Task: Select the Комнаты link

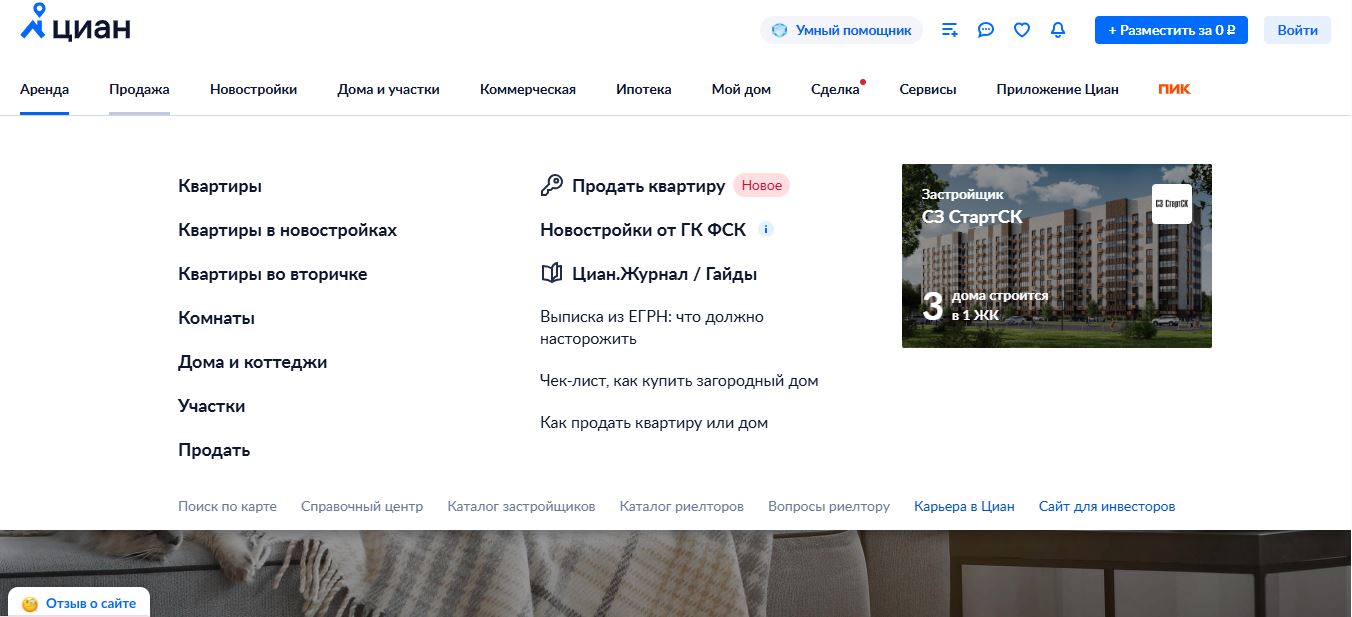Action: click(216, 318)
